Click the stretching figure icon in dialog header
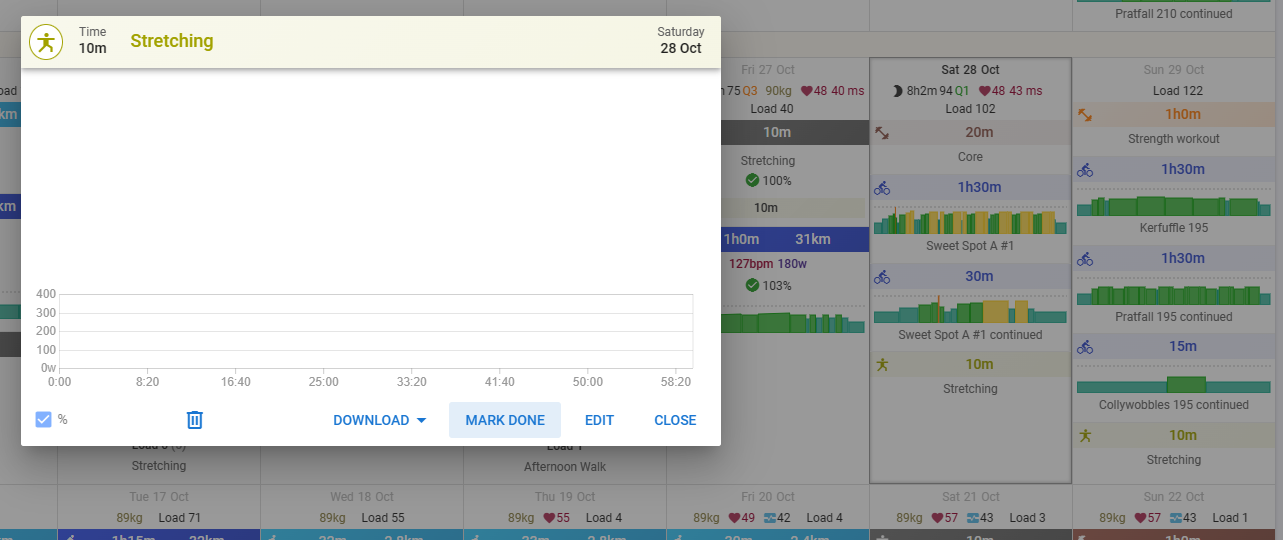 [46, 42]
